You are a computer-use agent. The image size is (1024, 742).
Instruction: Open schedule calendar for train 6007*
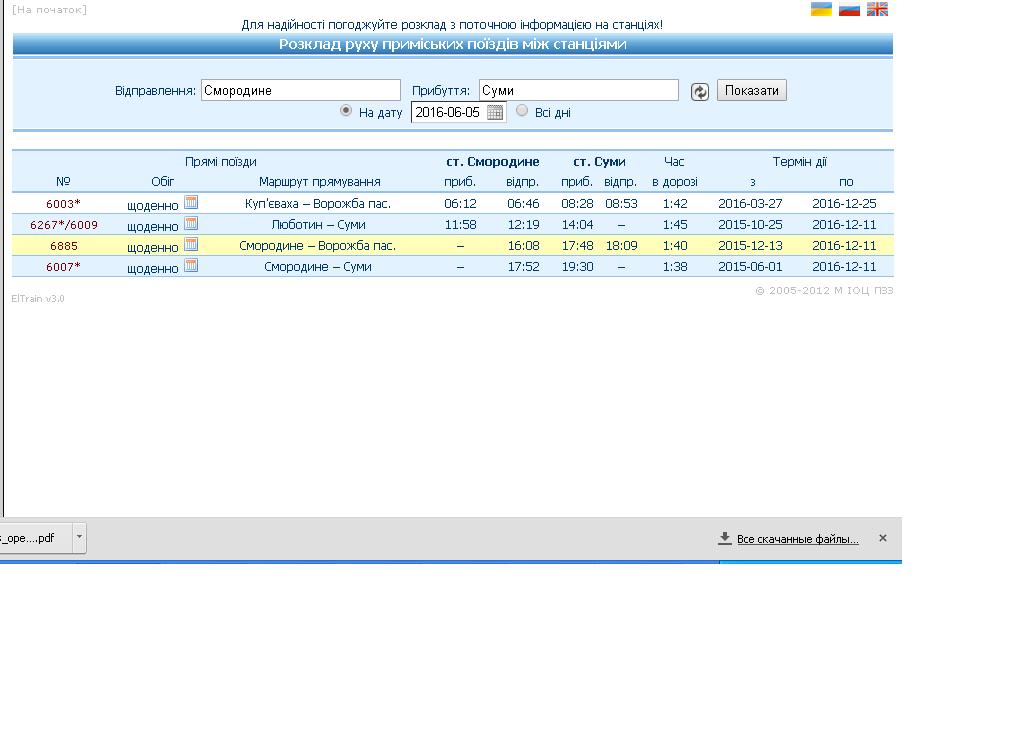tap(191, 265)
